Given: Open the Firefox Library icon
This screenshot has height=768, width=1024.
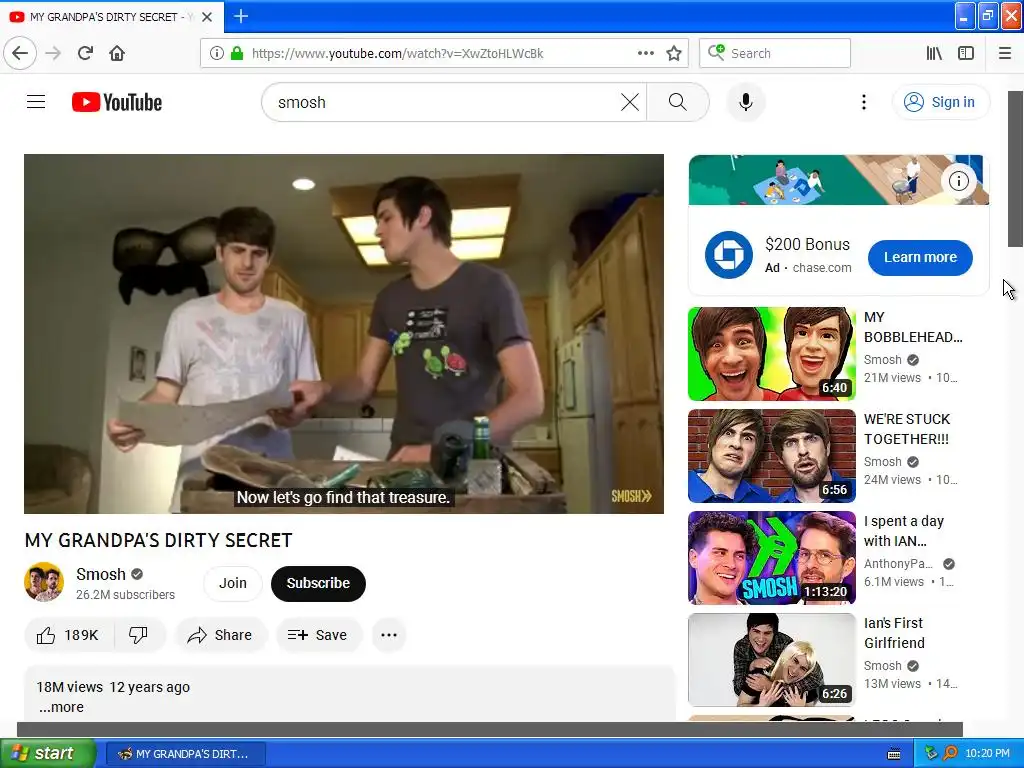Looking at the screenshot, I should pyautogui.click(x=934, y=53).
